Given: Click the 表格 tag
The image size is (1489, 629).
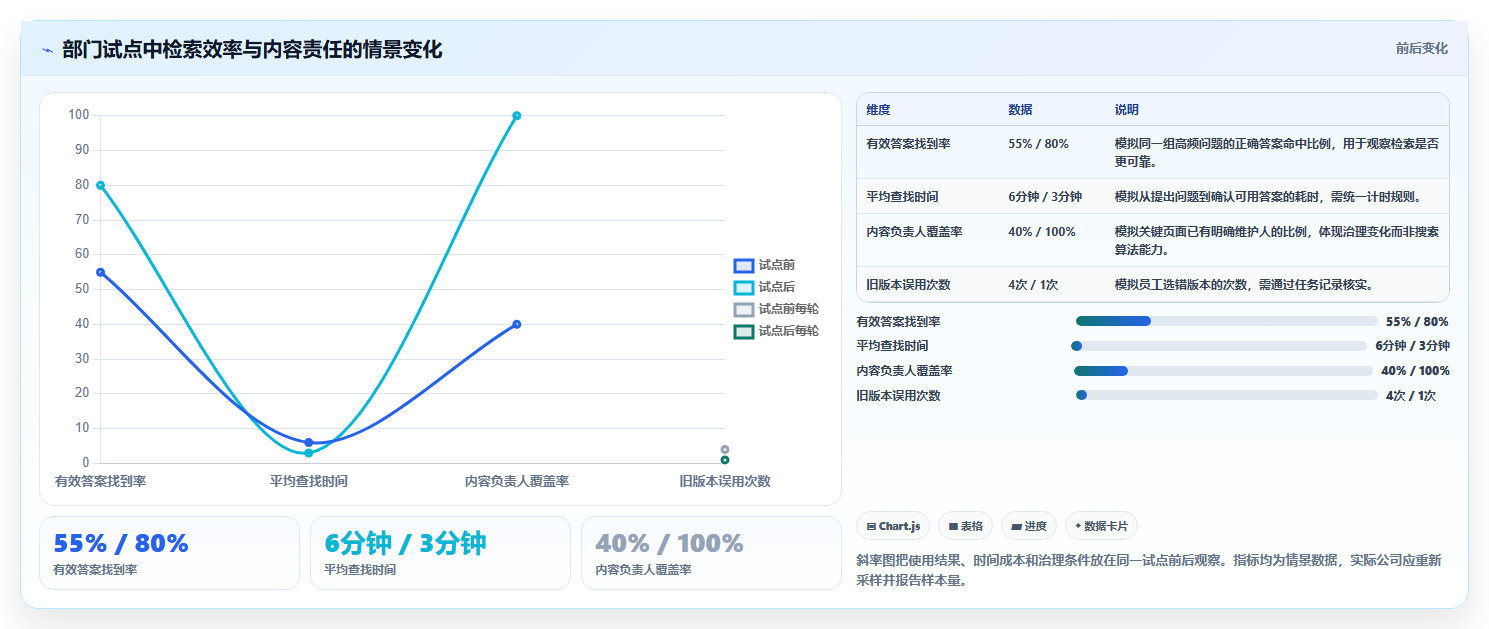Looking at the screenshot, I should tap(965, 526).
